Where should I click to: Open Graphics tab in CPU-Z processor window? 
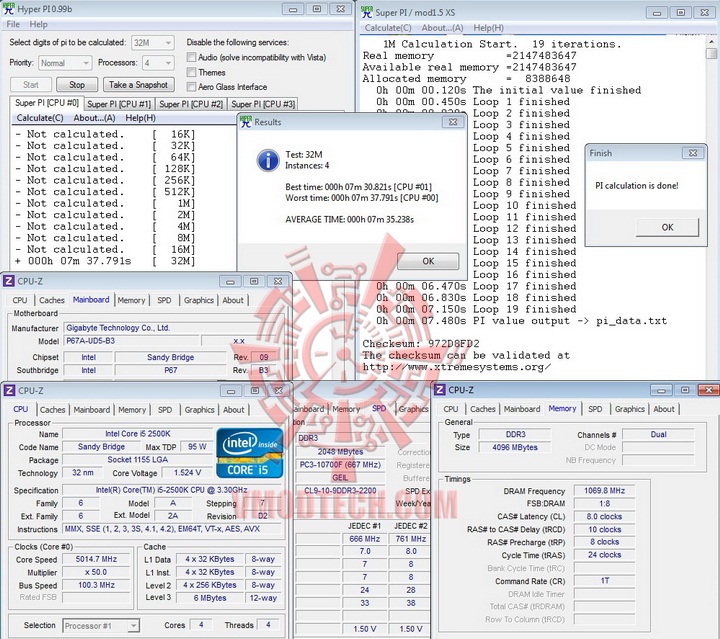coord(199,409)
